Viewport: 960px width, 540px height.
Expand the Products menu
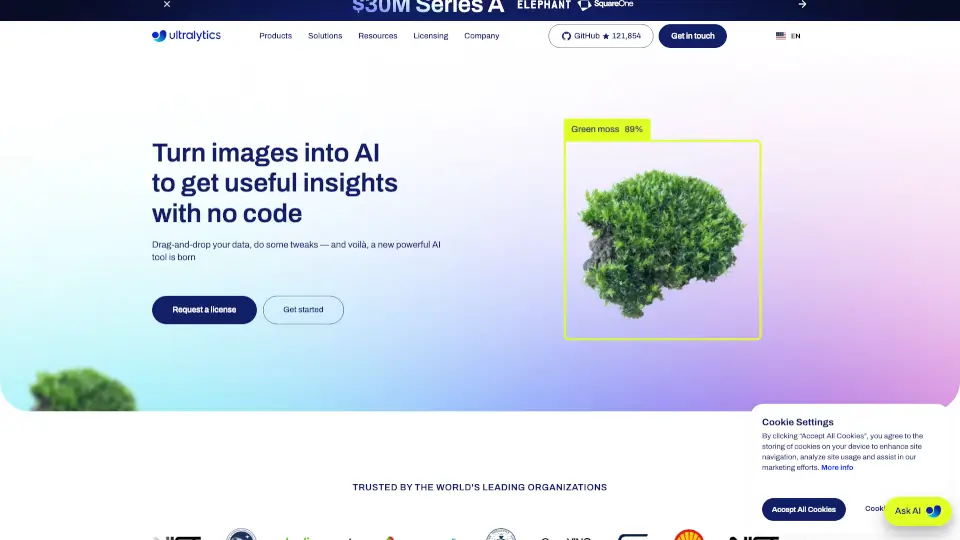coord(275,36)
